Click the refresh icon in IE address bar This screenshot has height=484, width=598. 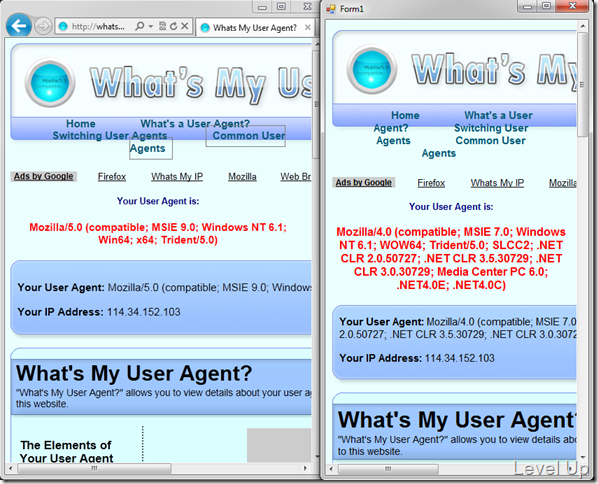coord(174,26)
